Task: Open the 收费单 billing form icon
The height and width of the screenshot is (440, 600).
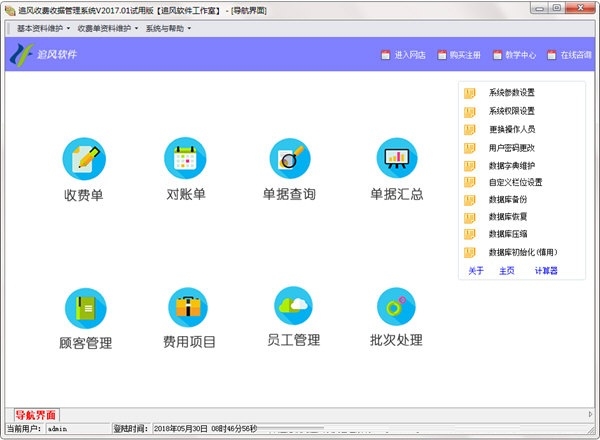Action: coord(84,157)
